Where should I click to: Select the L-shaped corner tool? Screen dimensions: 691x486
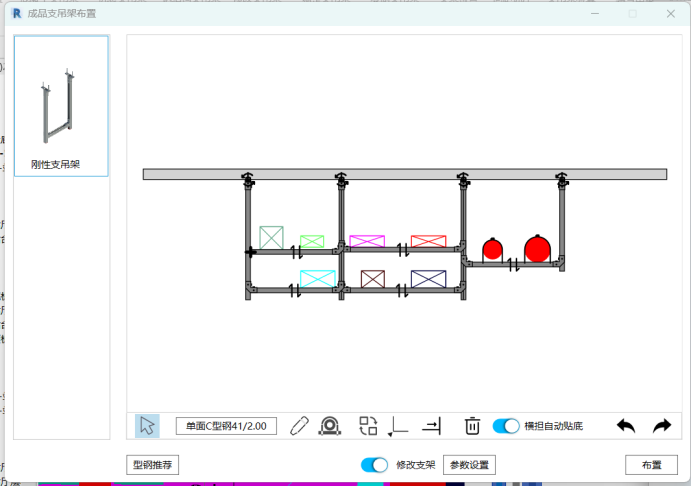click(398, 426)
